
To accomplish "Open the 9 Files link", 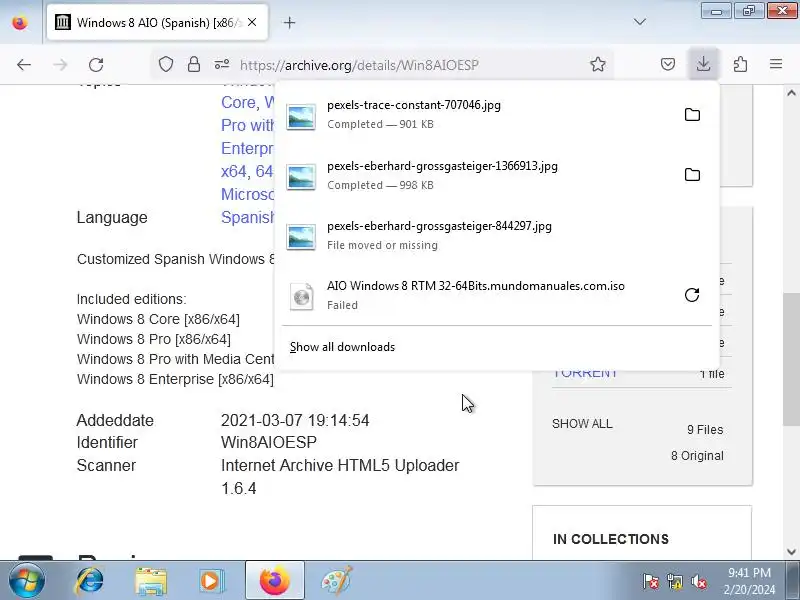I will click(x=705, y=430).
